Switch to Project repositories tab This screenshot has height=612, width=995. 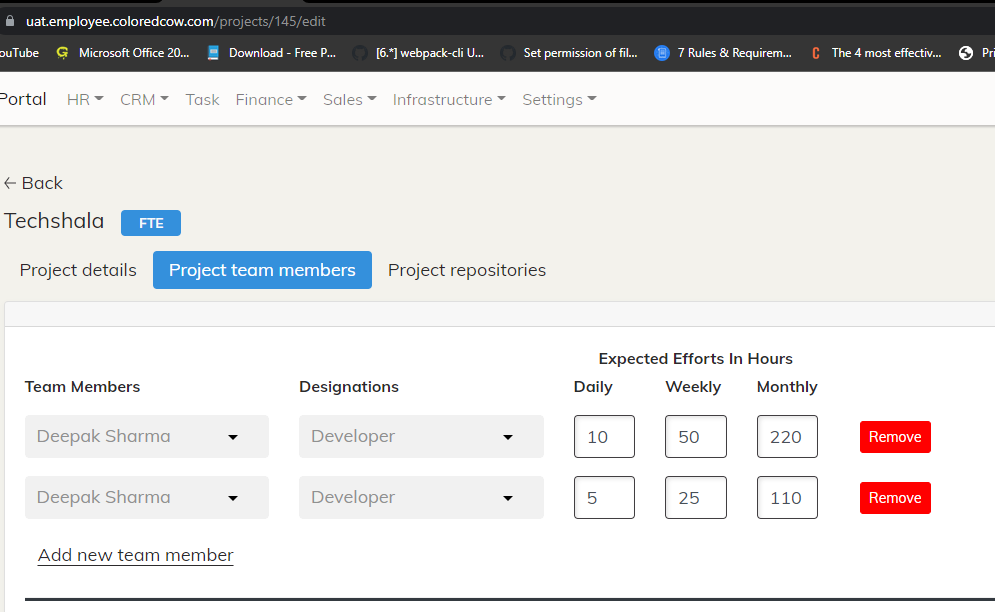click(467, 270)
